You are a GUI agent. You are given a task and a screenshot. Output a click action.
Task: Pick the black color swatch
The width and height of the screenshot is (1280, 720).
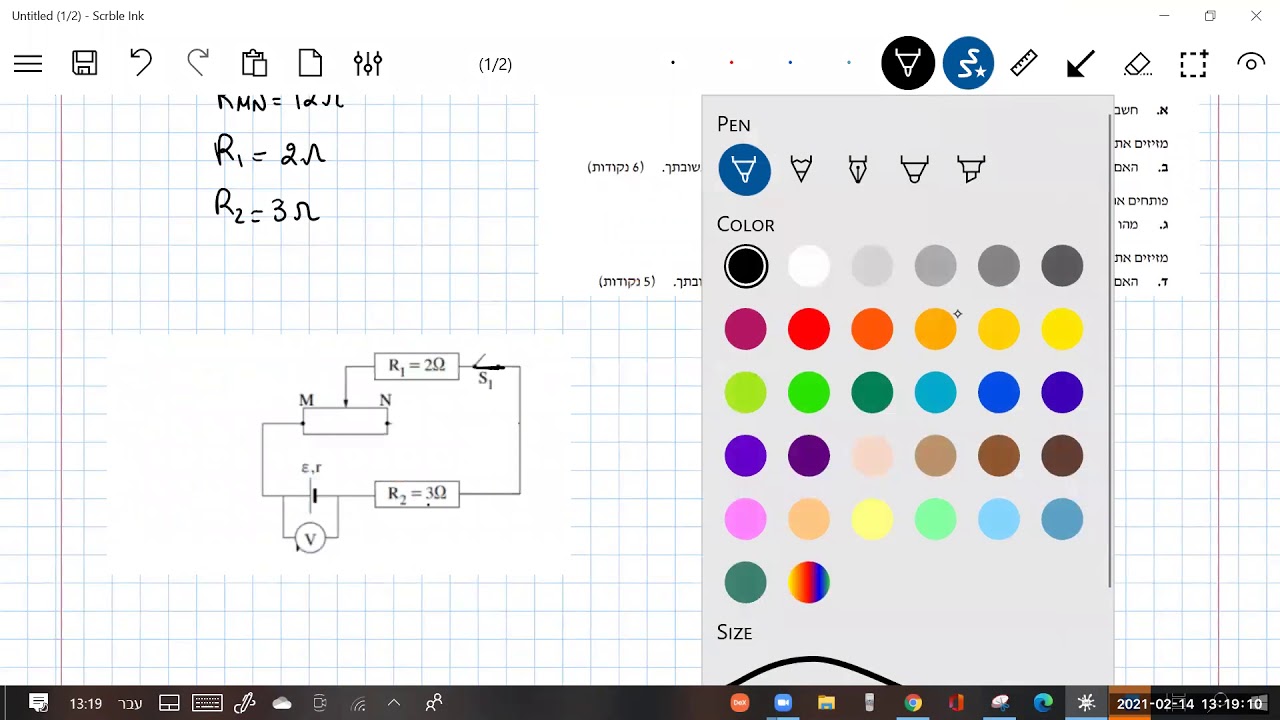[745, 266]
